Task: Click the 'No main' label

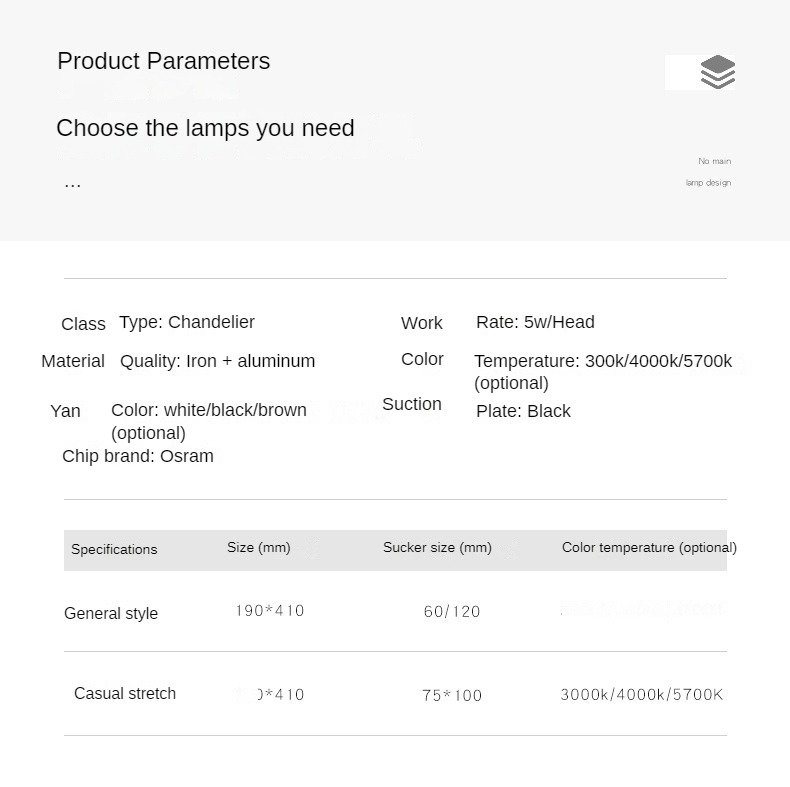Action: coord(714,161)
